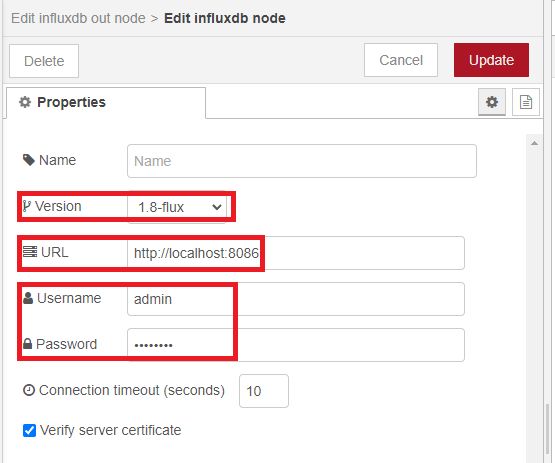Click the scrollbar up arrow
This screenshot has height=463, width=555.
534,143
